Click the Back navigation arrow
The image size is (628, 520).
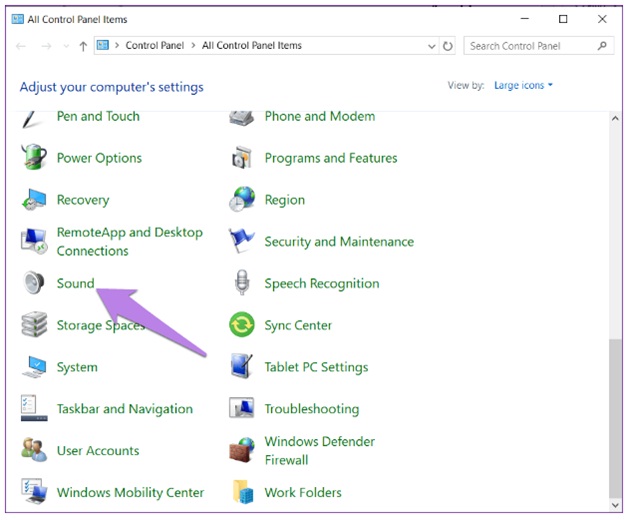(21, 46)
